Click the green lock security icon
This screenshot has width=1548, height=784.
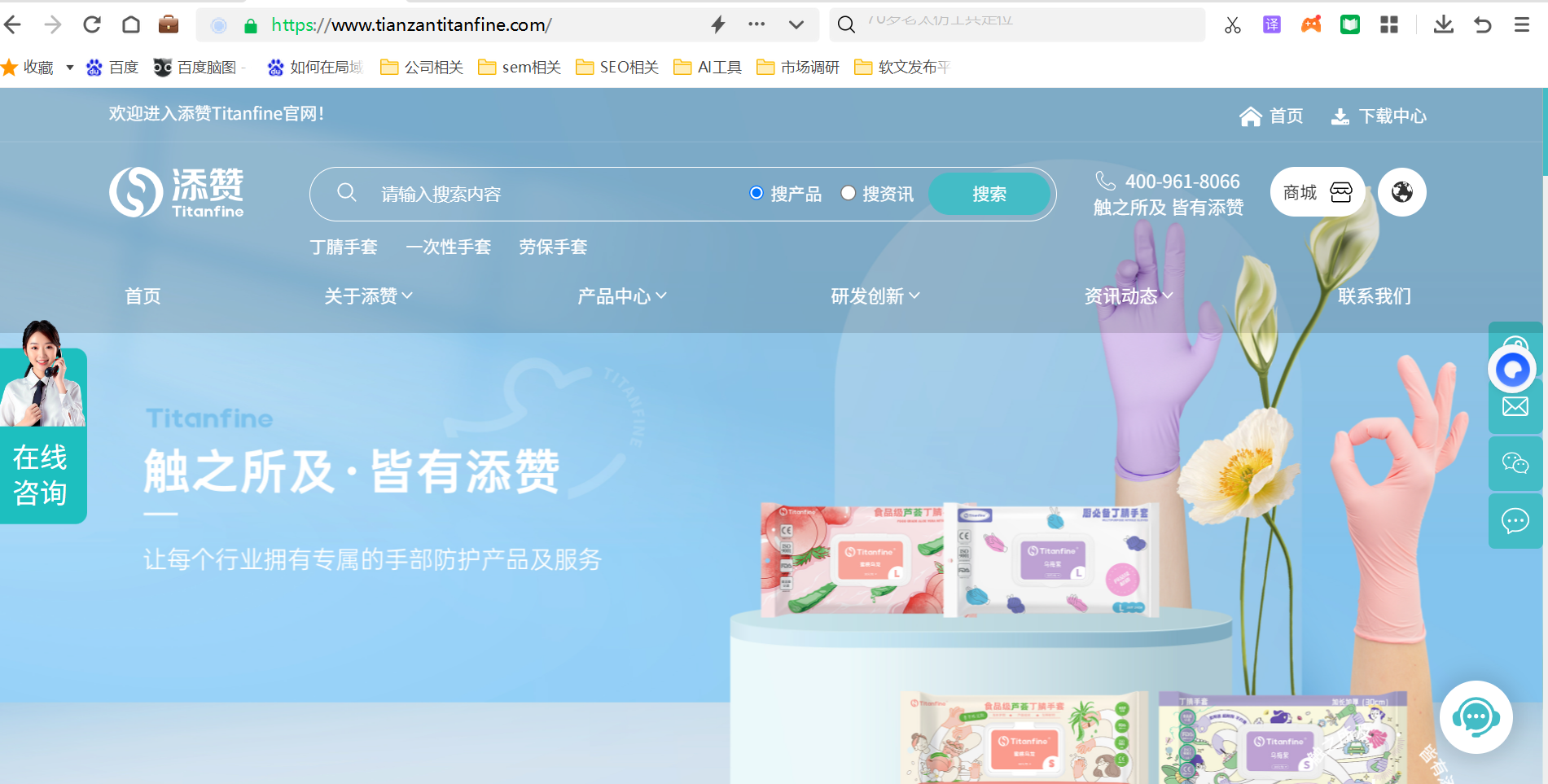(x=251, y=26)
